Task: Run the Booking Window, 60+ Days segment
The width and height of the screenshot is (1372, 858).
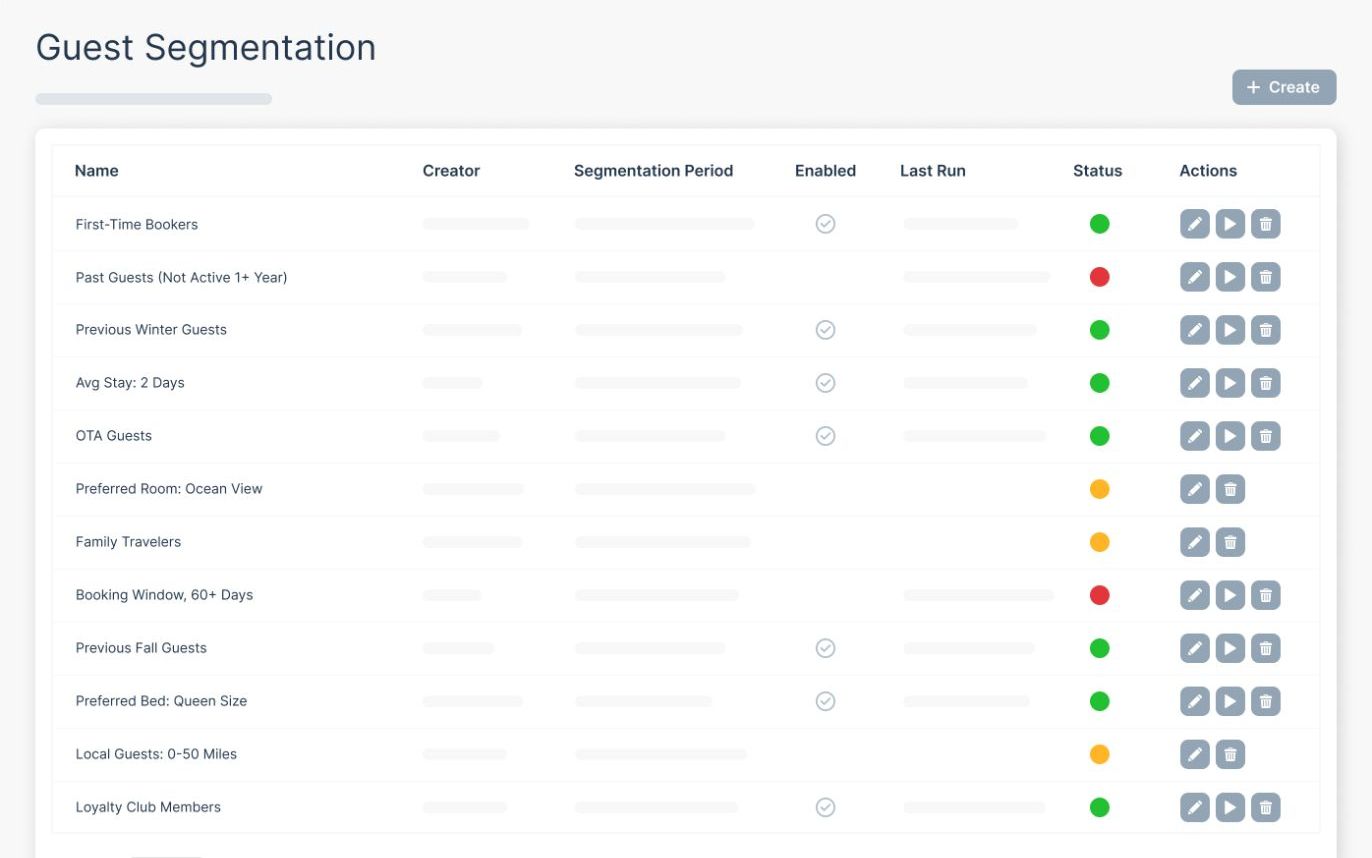Action: (1230, 595)
